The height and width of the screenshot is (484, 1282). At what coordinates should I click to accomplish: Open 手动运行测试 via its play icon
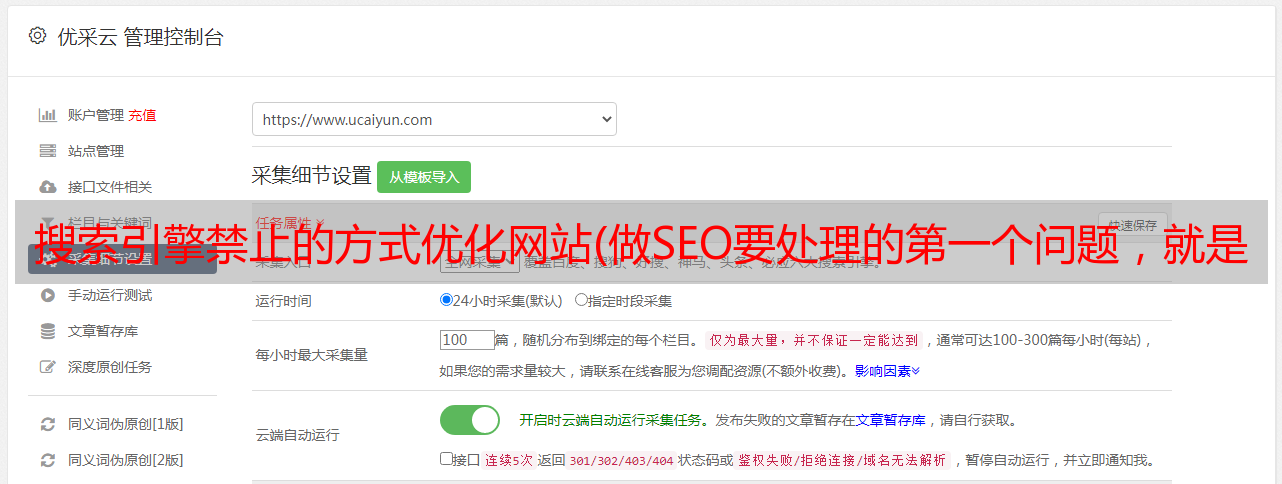point(47,295)
